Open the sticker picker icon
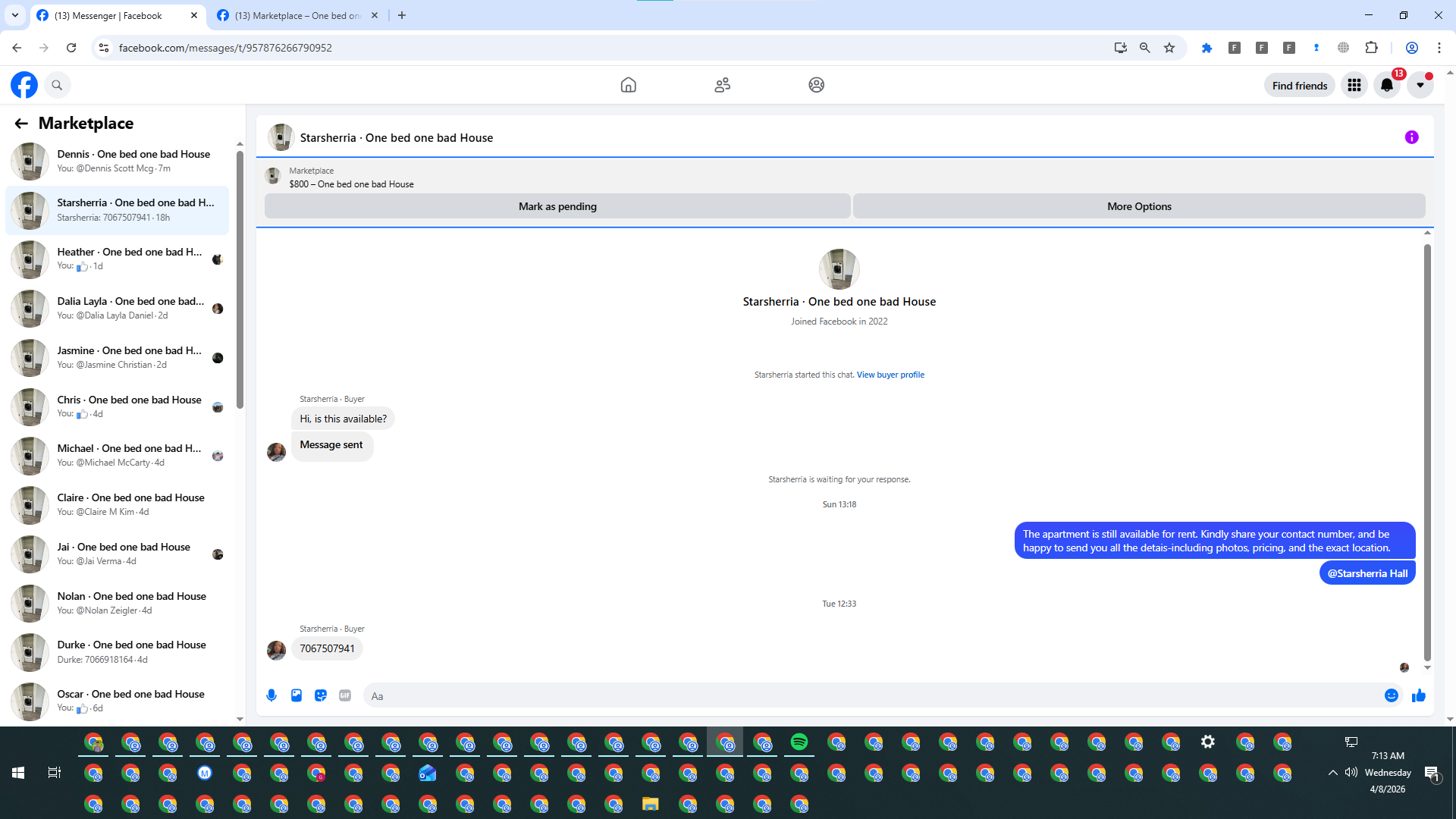The height and width of the screenshot is (819, 1456). pos(321,695)
